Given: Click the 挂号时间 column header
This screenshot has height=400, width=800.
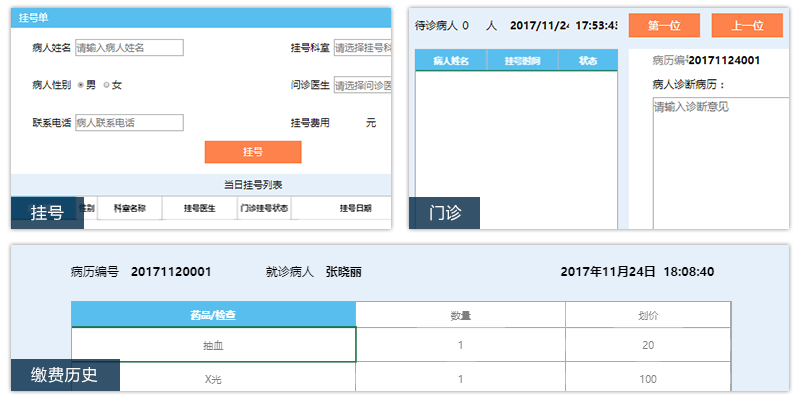Looking at the screenshot, I should [x=523, y=61].
